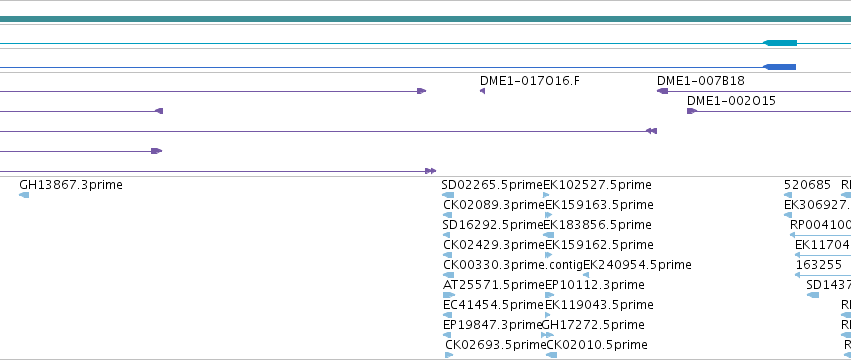The image size is (851, 360).
Task: Click the DME1-017O16.F arrowhead marker
Action: pyautogui.click(x=482, y=91)
